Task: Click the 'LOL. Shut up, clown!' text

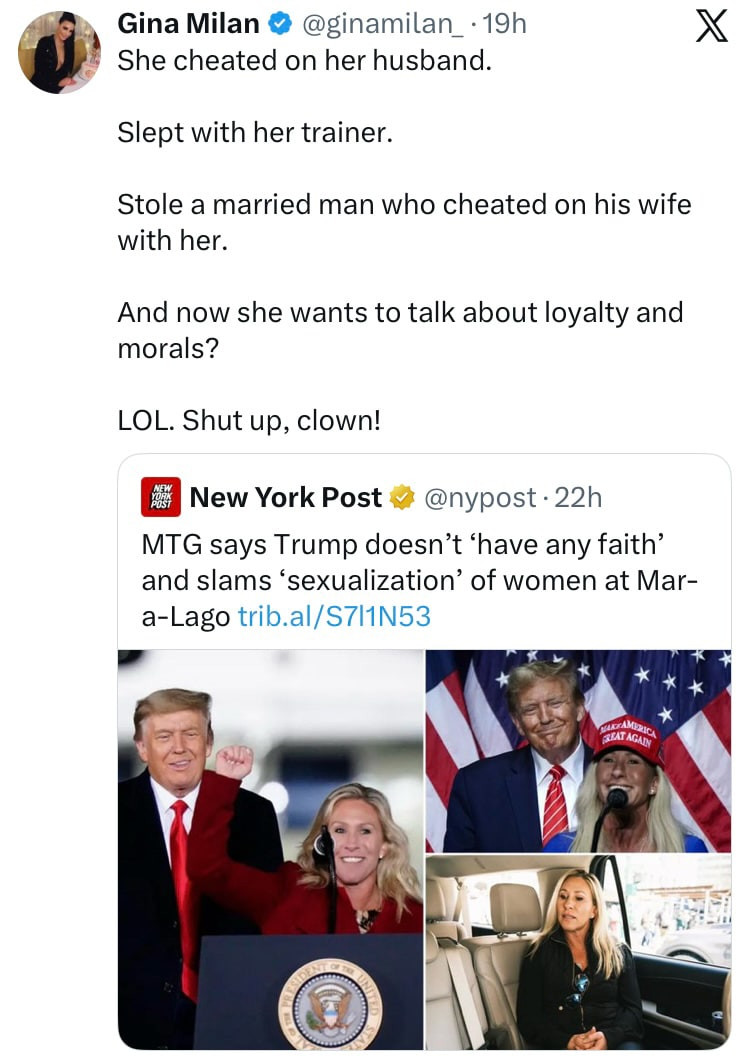Action: coord(249,421)
